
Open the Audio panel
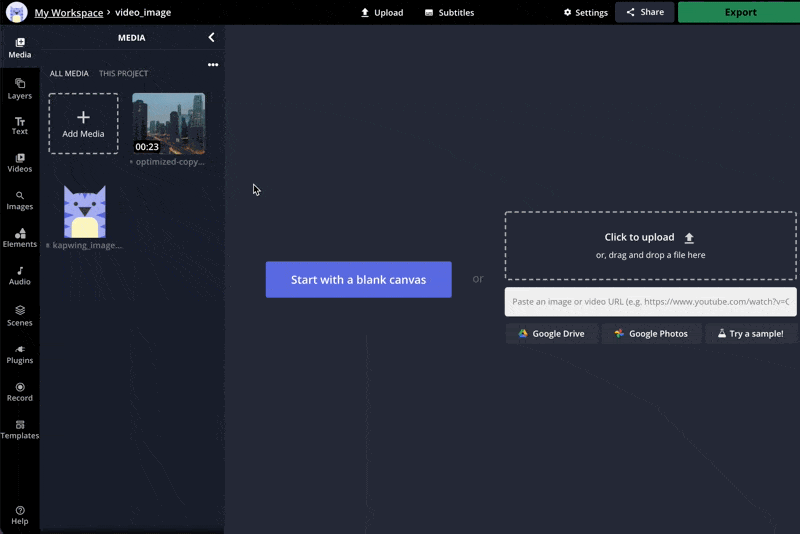click(x=19, y=275)
